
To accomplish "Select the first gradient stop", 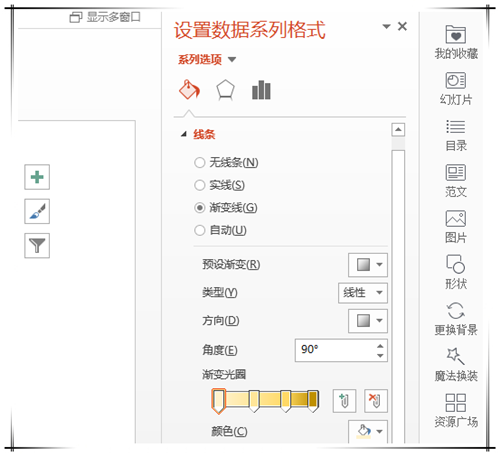I will click(218, 401).
